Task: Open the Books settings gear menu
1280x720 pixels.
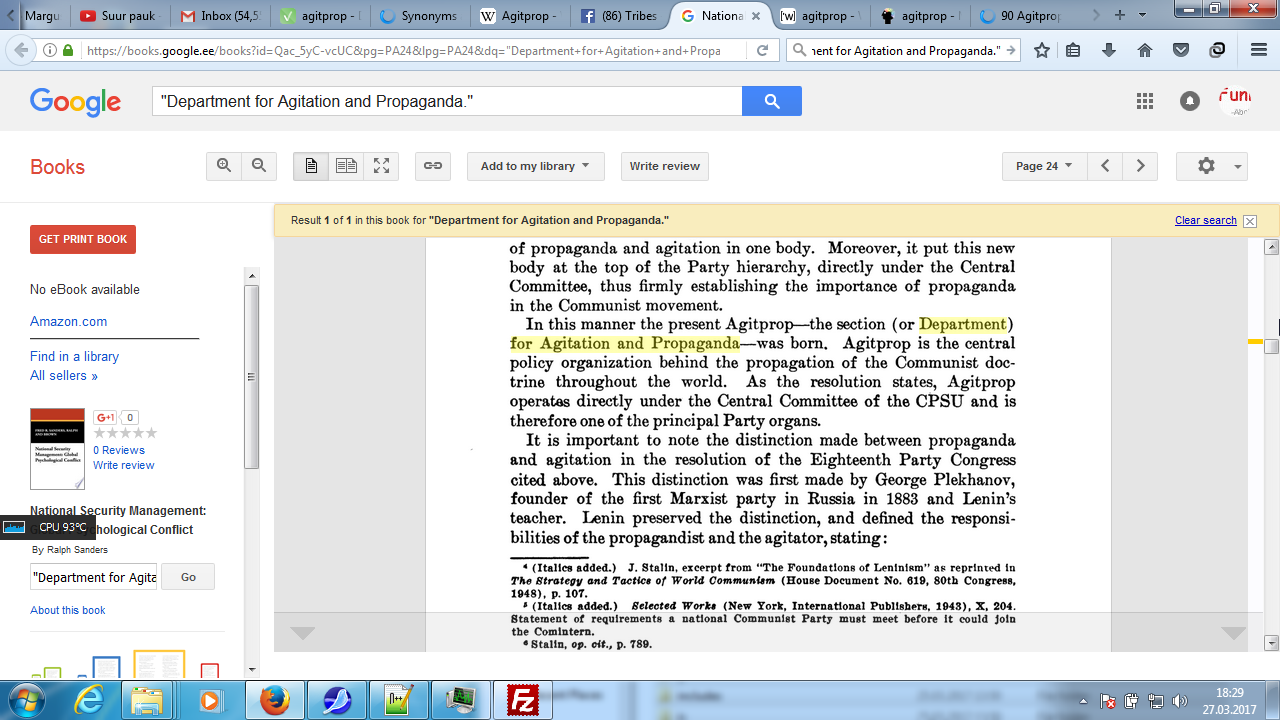Action: (1212, 166)
